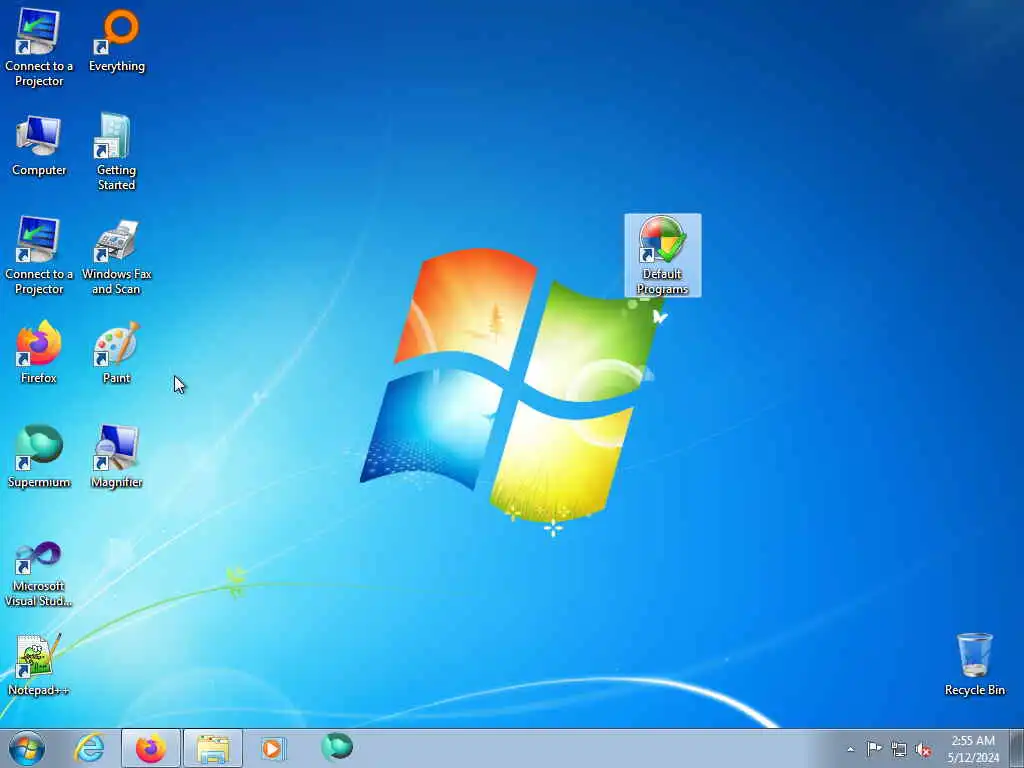
Task: Select the Supermium desktop shortcut
Action: (39, 456)
